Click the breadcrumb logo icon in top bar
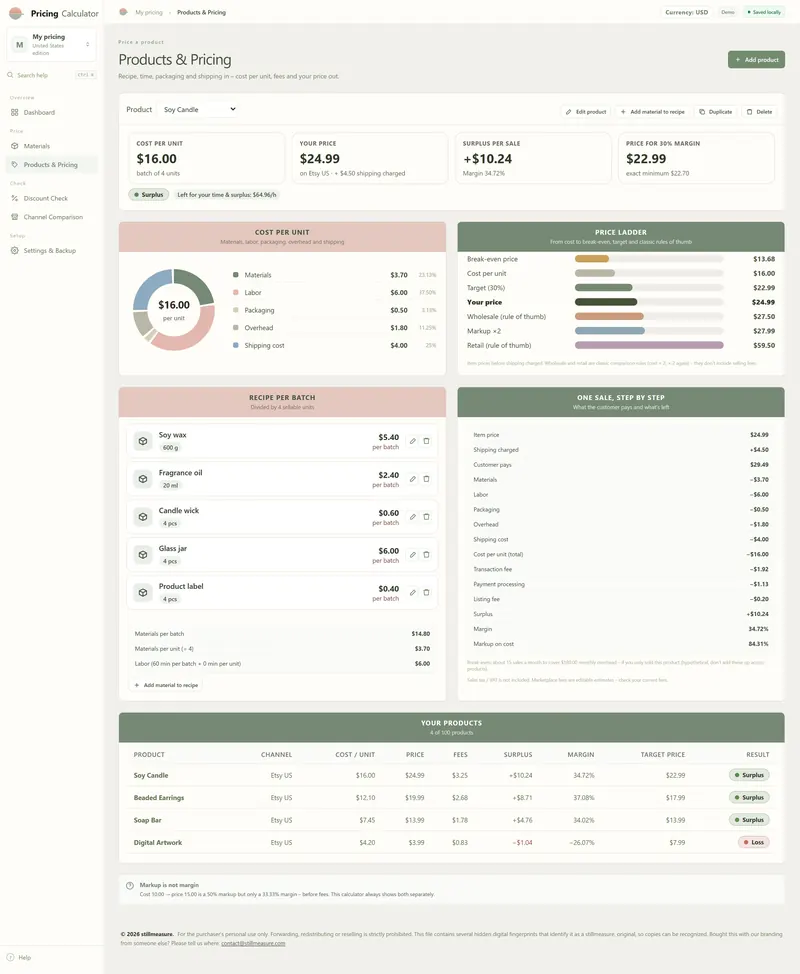Image resolution: width=800 pixels, height=974 pixels. coord(123,12)
